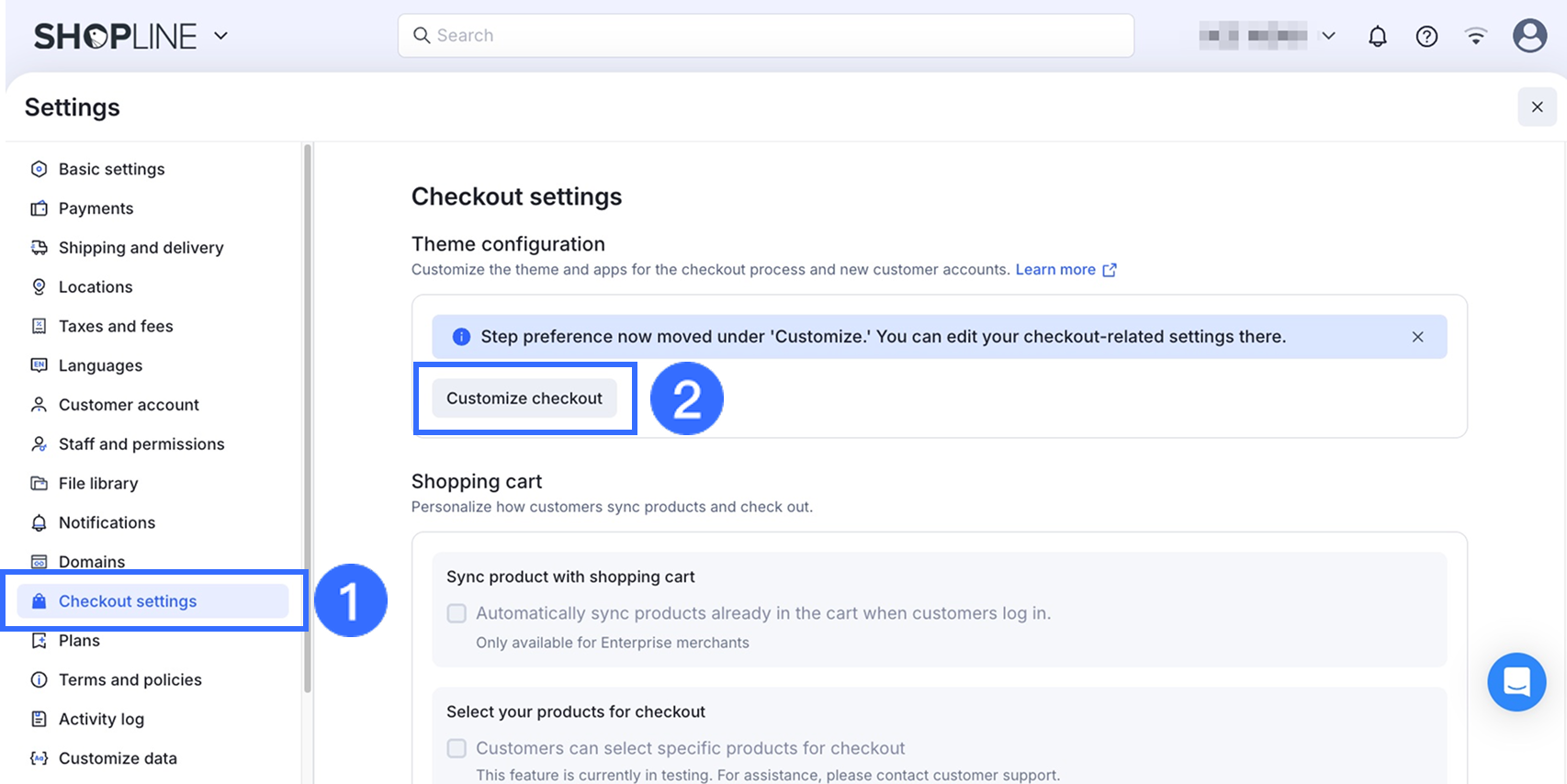Select Checkout settings in the sidebar
Screen dimensions: 1567x784
tap(128, 601)
